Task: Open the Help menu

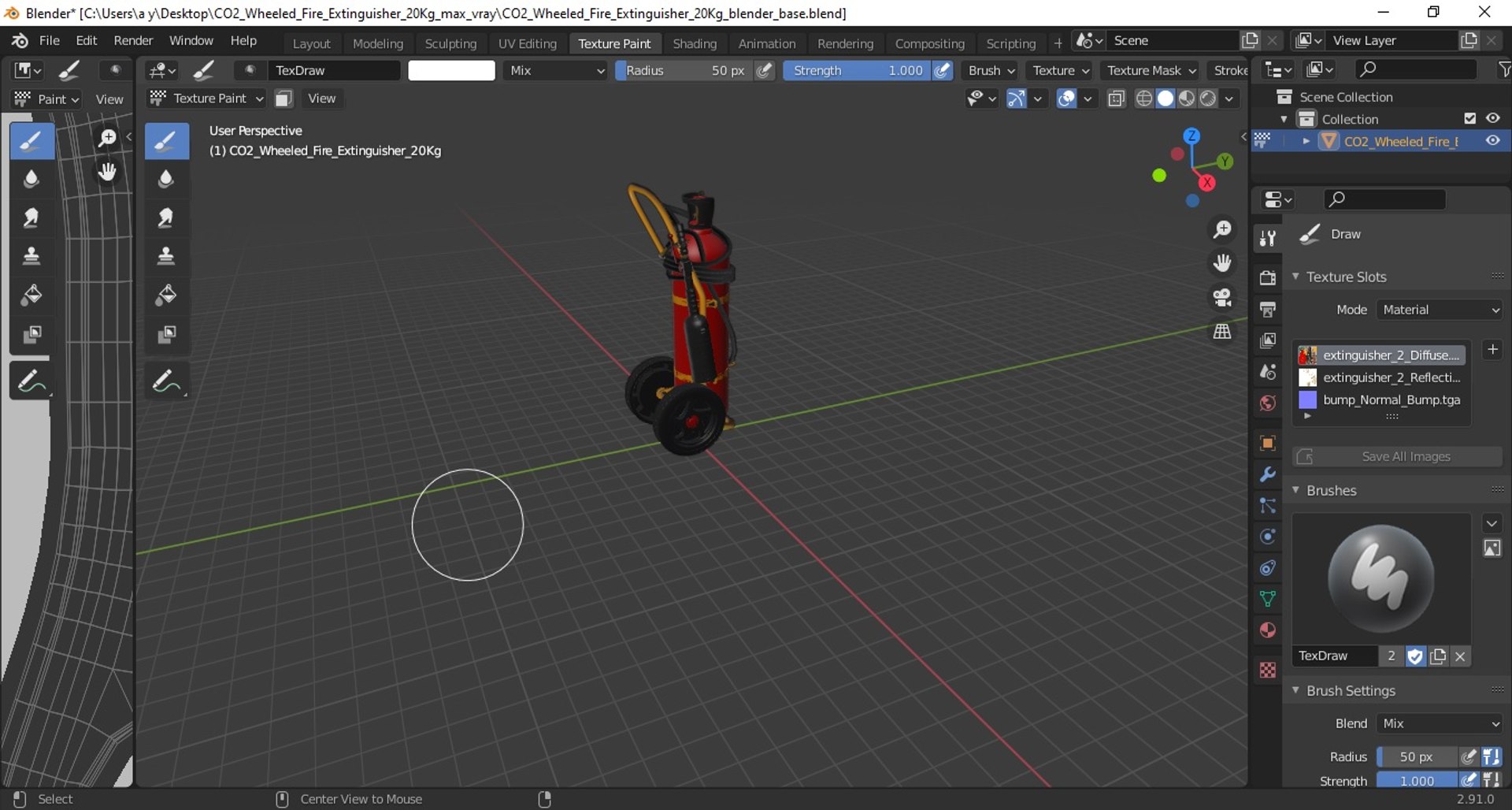Action: pos(243,40)
